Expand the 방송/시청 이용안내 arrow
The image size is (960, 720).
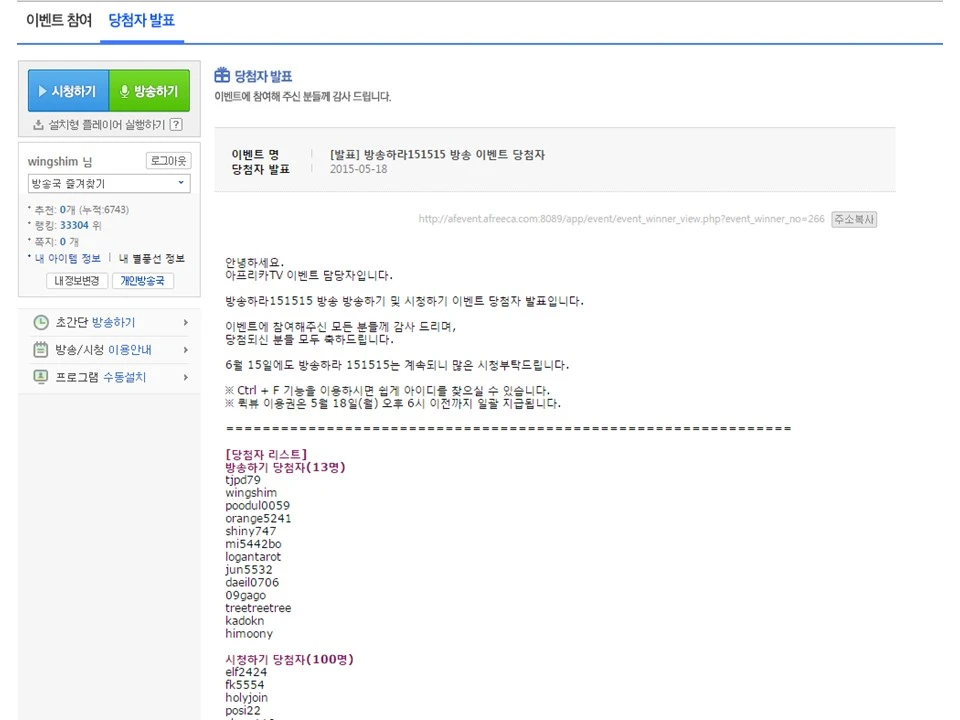click(x=185, y=349)
